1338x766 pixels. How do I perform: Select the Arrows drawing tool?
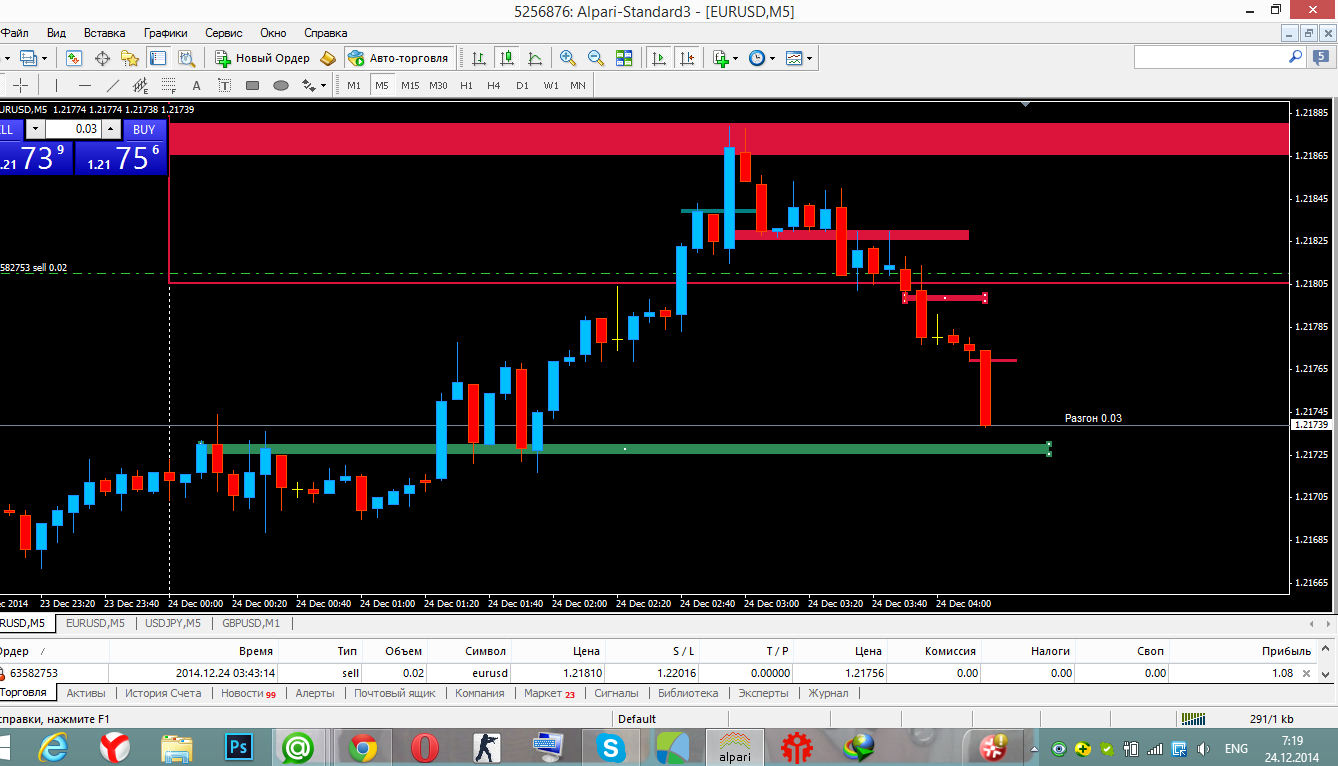point(308,85)
